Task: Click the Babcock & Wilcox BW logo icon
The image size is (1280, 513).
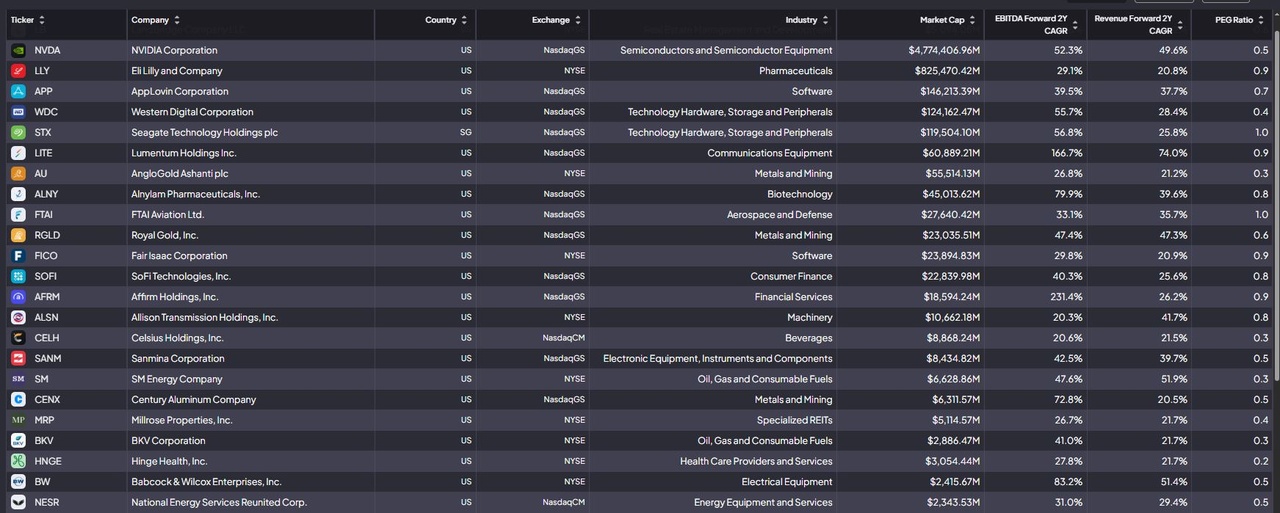Action: (18, 482)
